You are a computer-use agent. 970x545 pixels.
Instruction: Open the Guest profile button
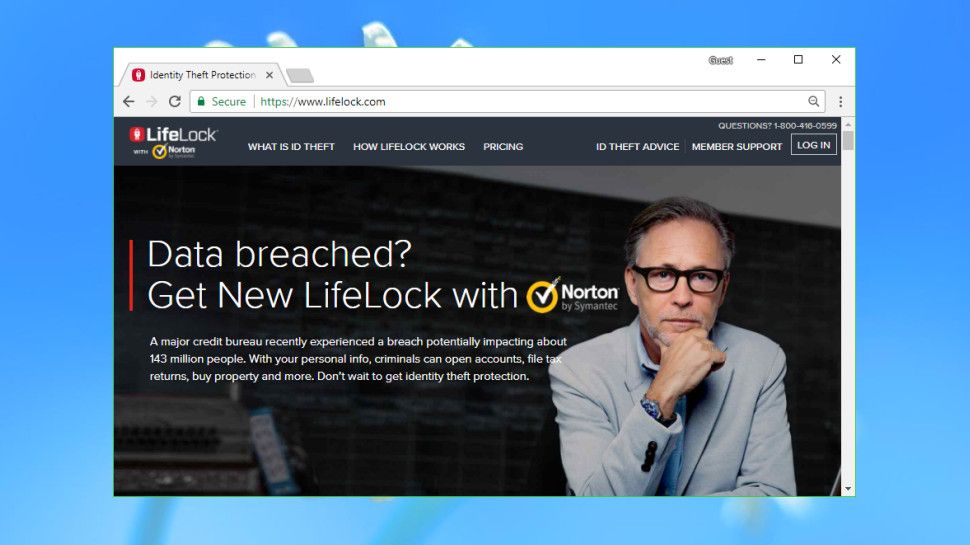[721, 60]
